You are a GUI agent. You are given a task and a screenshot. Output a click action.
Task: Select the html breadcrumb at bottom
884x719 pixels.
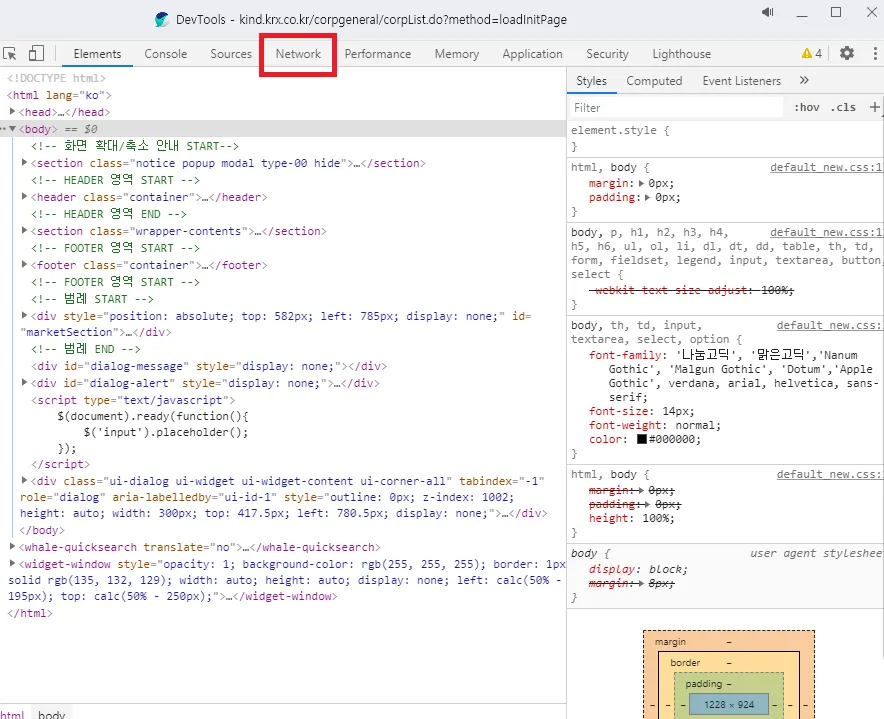click(x=12, y=714)
